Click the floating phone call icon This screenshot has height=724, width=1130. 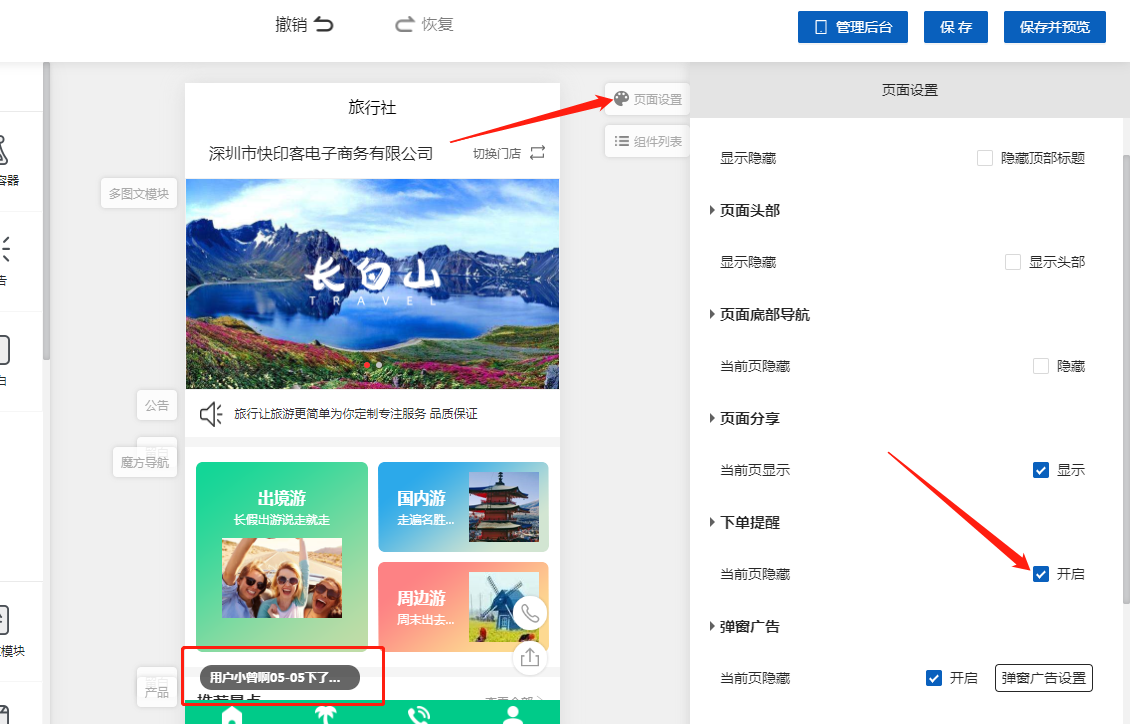(530, 613)
